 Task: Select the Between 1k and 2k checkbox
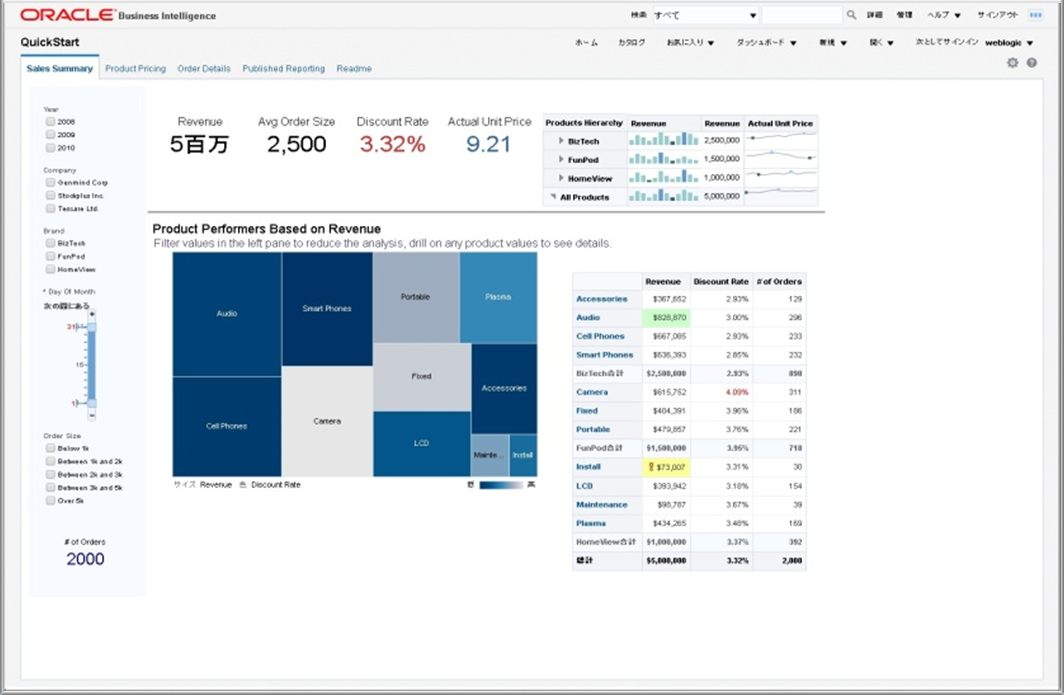click(50, 461)
